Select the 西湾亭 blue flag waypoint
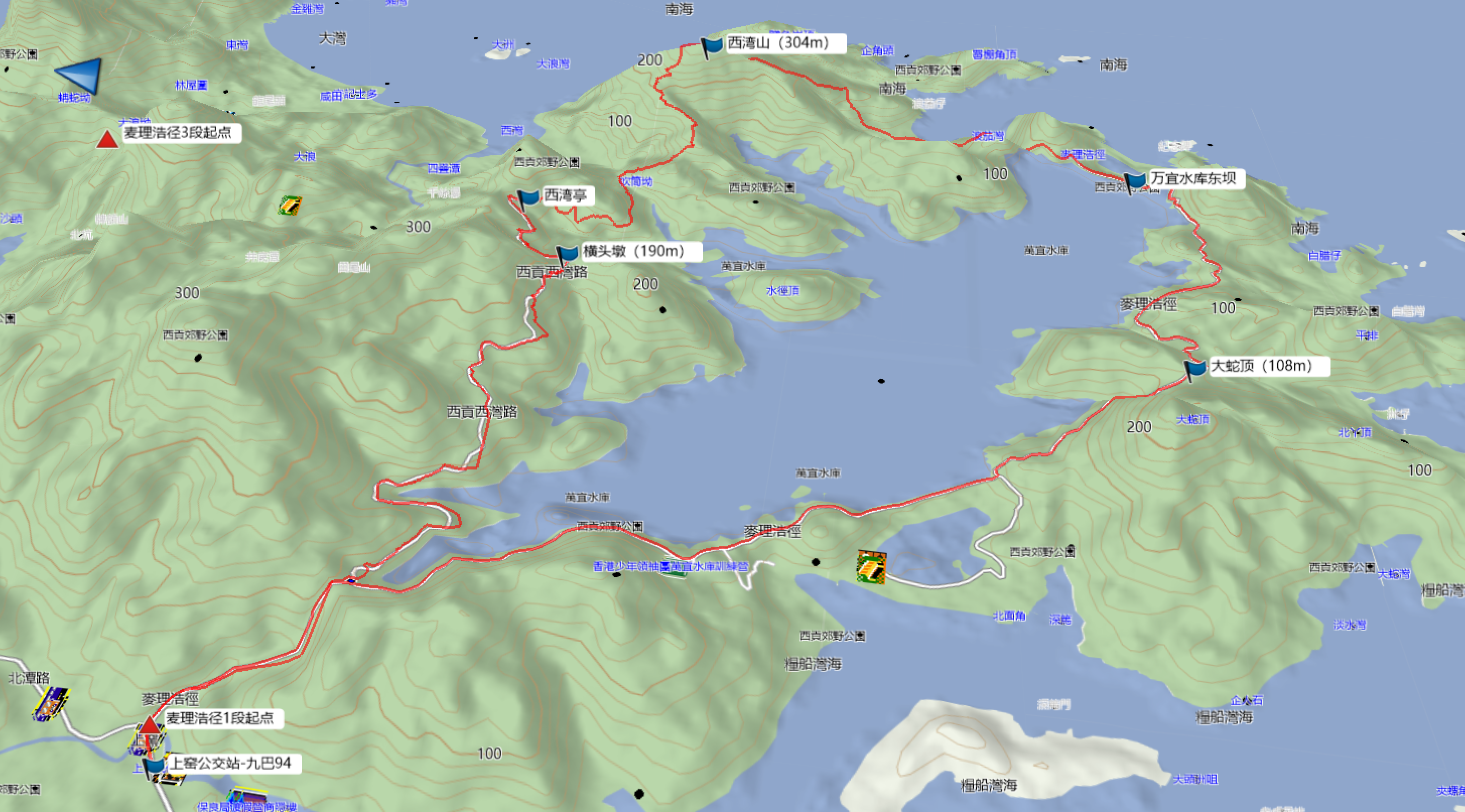 (x=529, y=198)
